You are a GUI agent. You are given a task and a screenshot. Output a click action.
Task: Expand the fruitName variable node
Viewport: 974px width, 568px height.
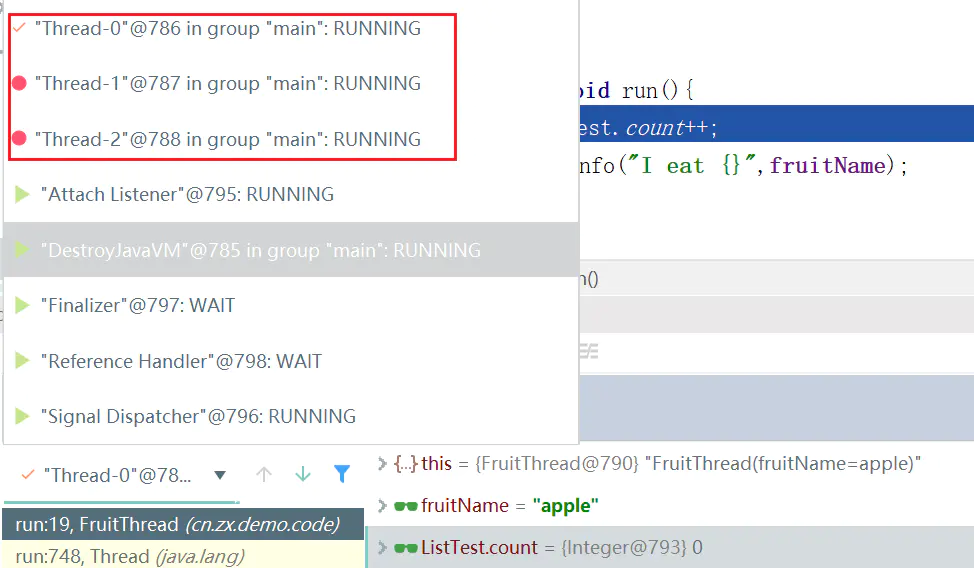[382, 506]
